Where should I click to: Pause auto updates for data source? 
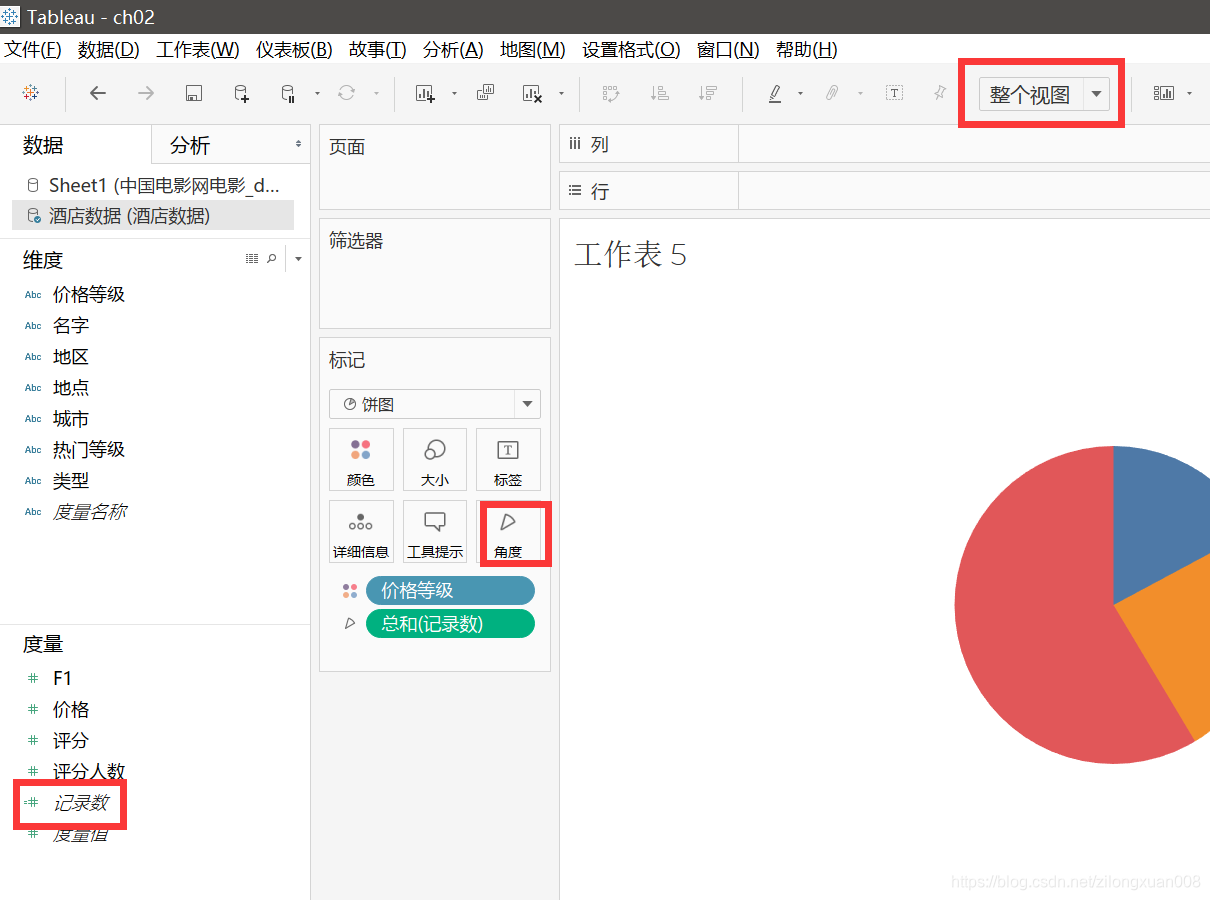click(x=287, y=94)
